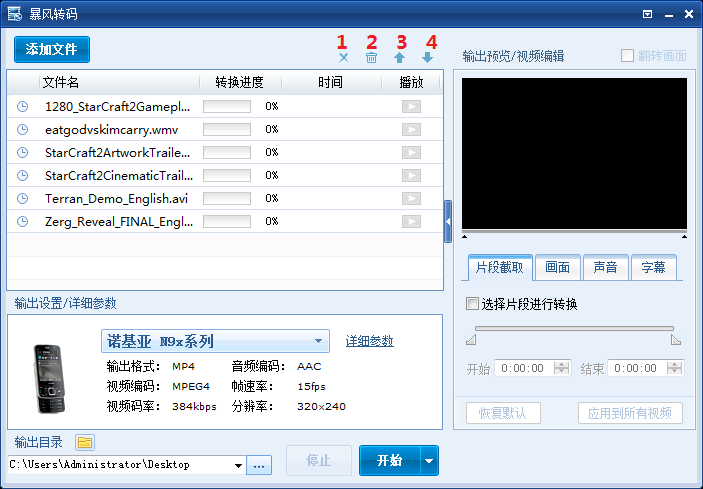The image size is (703, 489).
Task: Play the Terran_Demo_English.avi preview
Action: coord(411,198)
